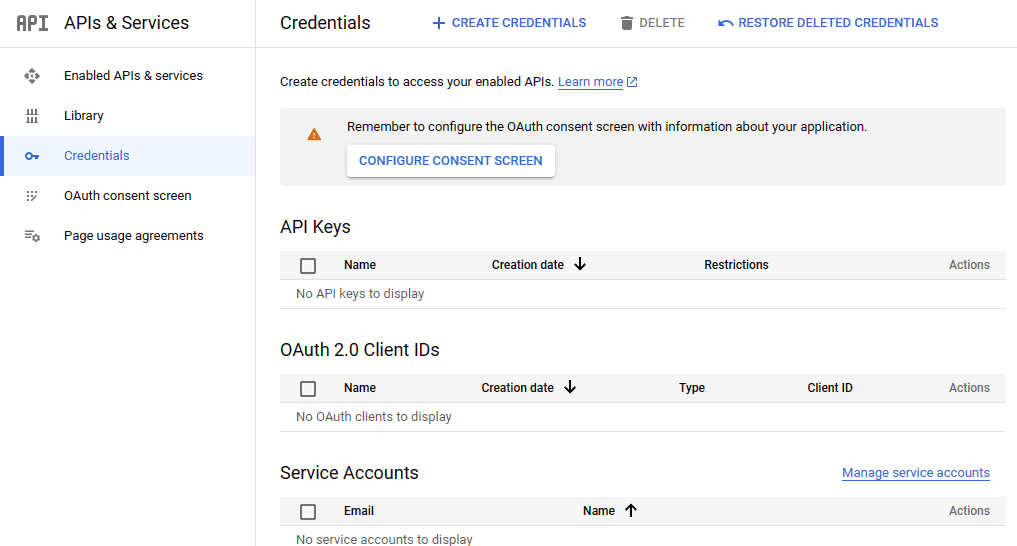The image size is (1017, 546).
Task: Click OAuth Creation date column header
Action: pos(517,388)
